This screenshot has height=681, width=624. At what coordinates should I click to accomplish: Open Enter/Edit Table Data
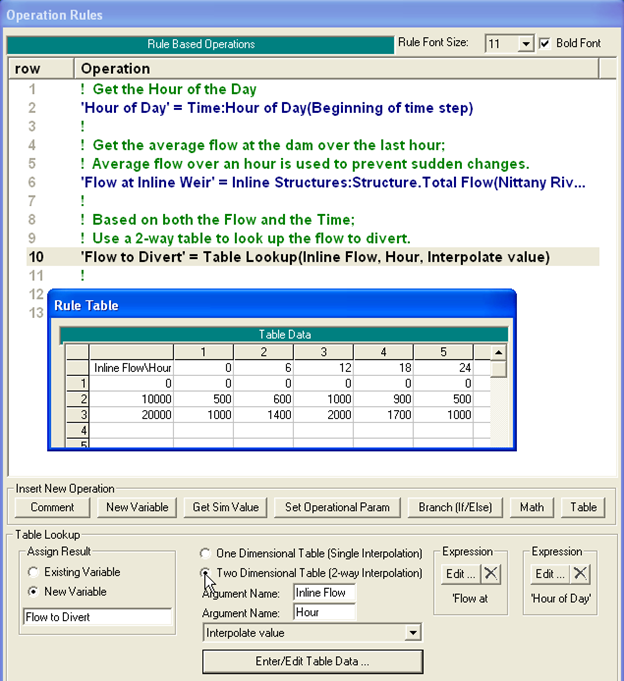click(x=312, y=661)
